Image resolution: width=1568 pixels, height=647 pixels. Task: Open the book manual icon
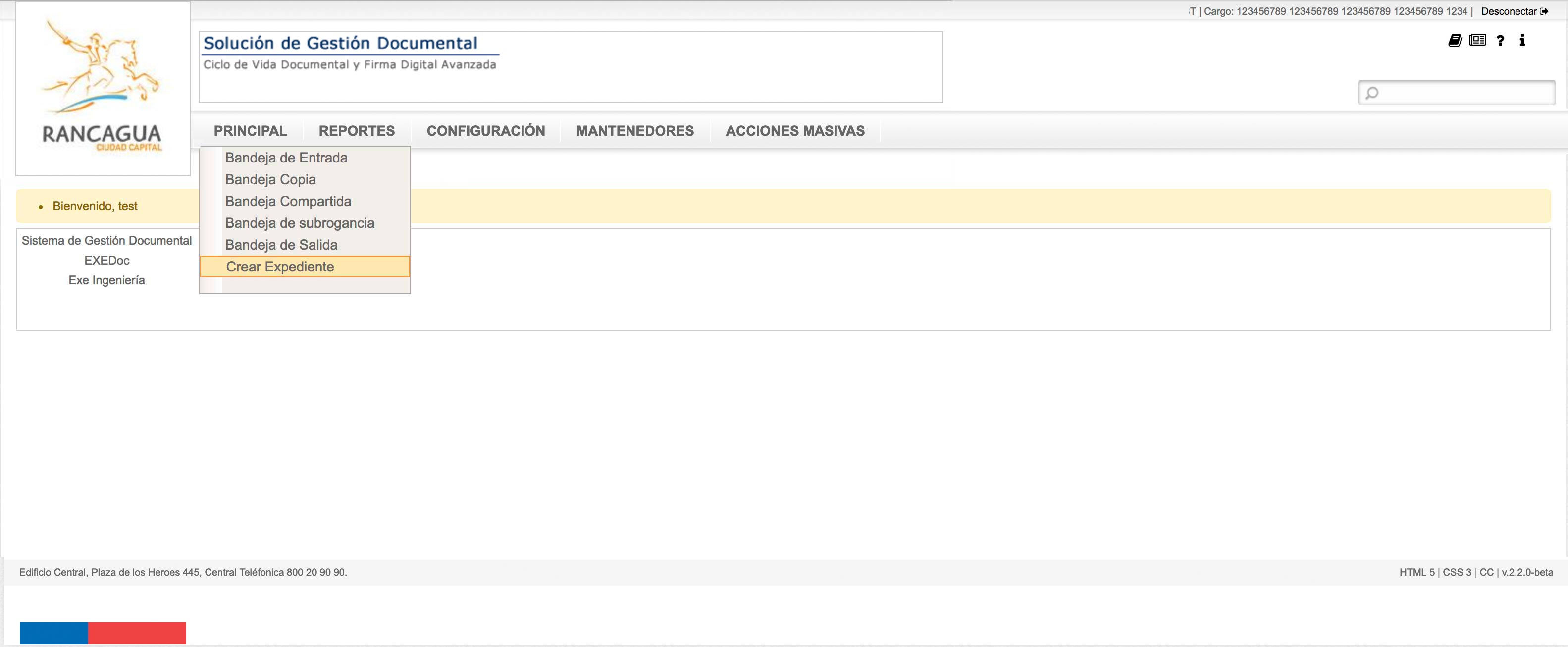click(1455, 40)
